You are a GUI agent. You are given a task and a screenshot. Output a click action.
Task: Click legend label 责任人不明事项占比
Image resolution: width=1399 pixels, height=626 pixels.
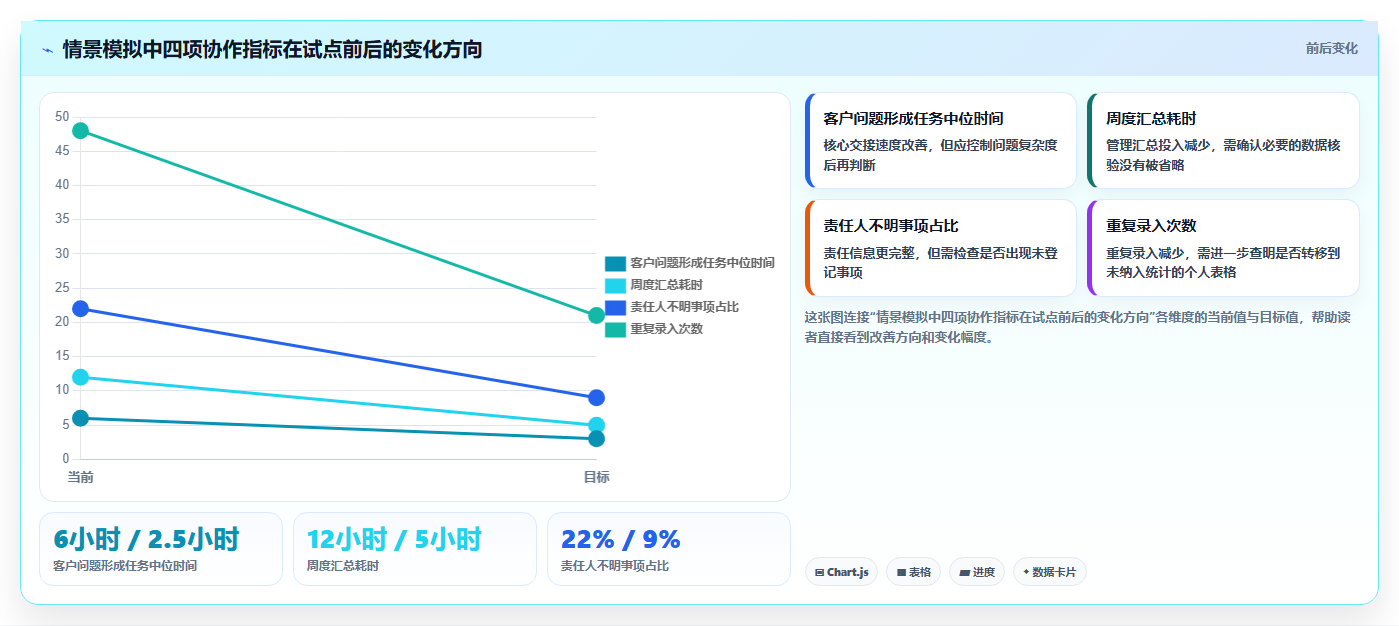coord(684,307)
